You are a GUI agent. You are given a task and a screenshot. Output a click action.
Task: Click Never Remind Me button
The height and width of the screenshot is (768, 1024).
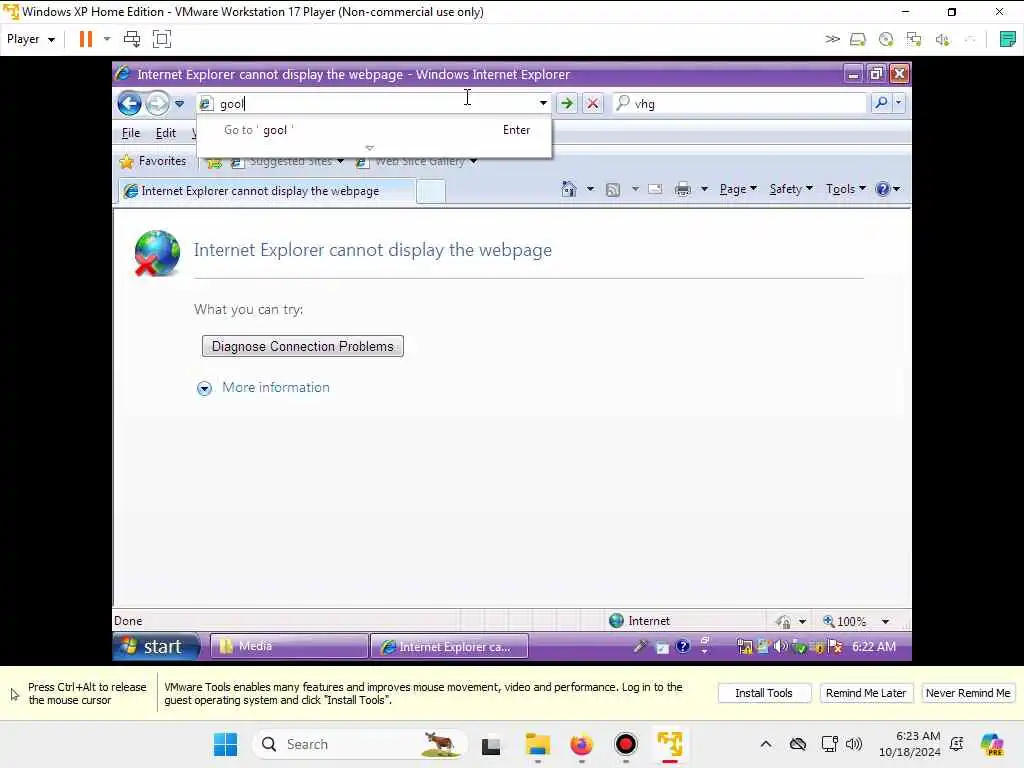(968, 693)
